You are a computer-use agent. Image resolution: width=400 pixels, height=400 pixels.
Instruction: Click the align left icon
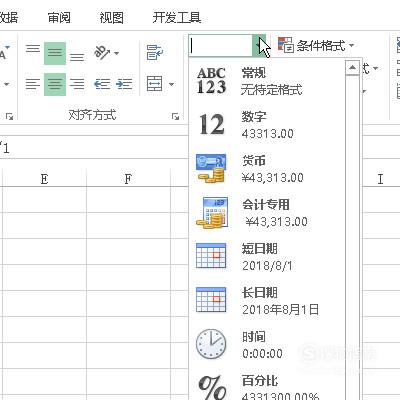click(33, 84)
